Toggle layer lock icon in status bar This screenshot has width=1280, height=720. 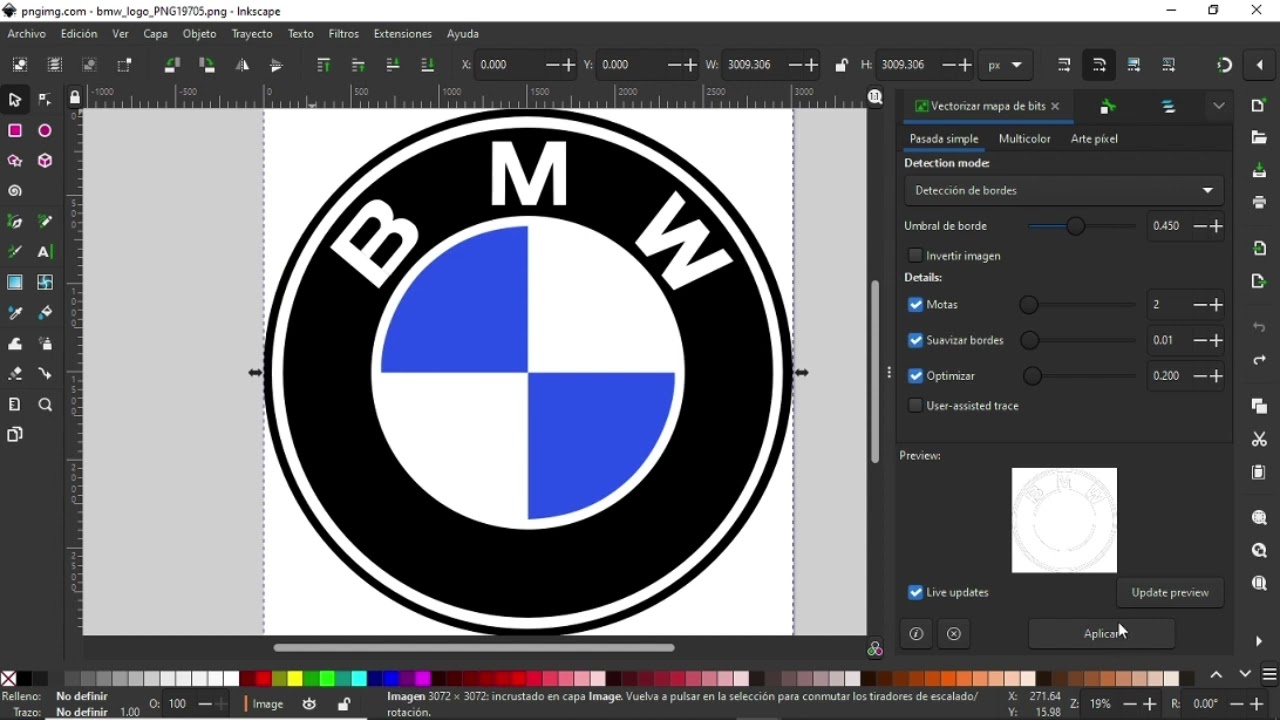344,704
